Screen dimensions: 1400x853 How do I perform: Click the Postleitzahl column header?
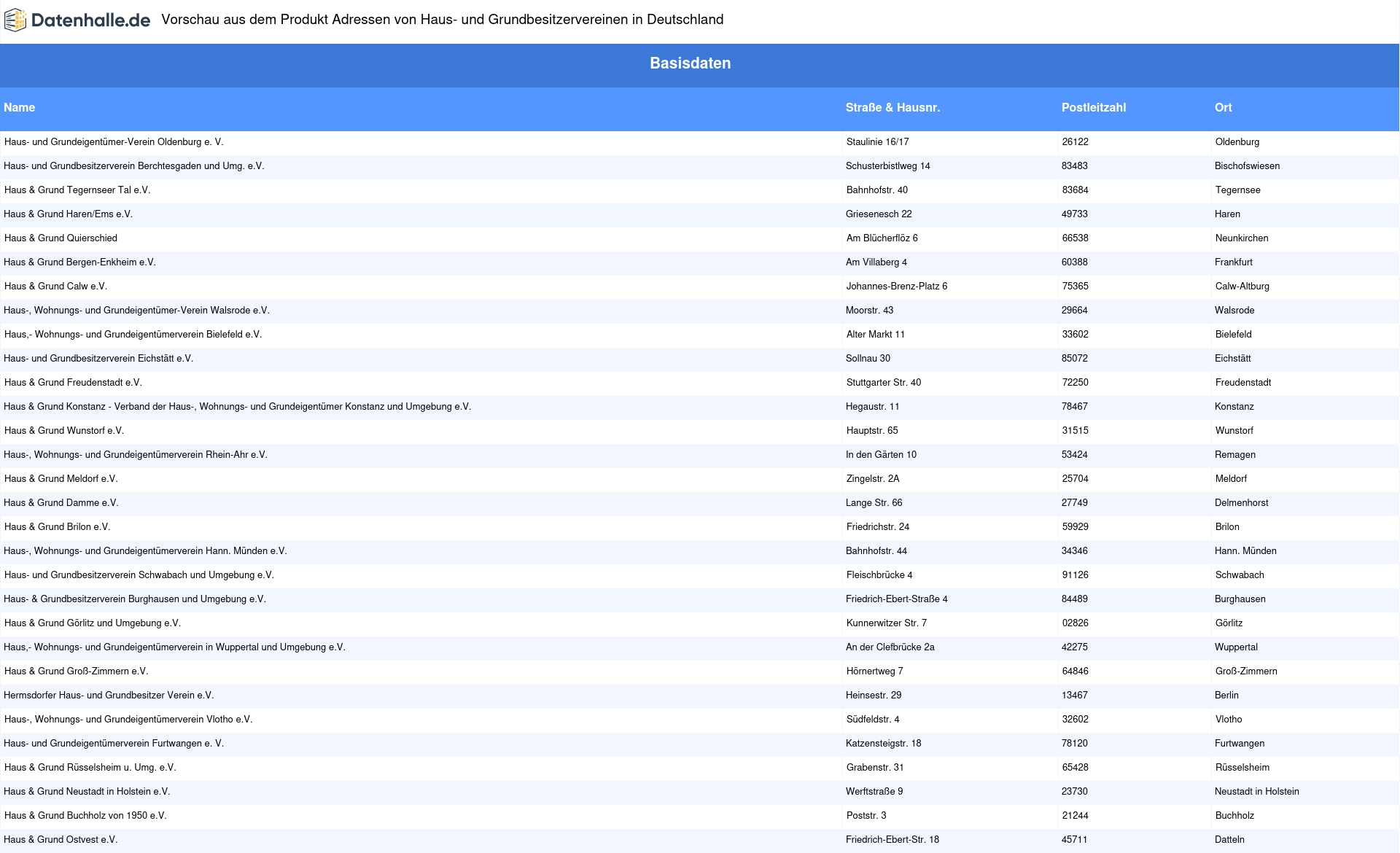1093,107
